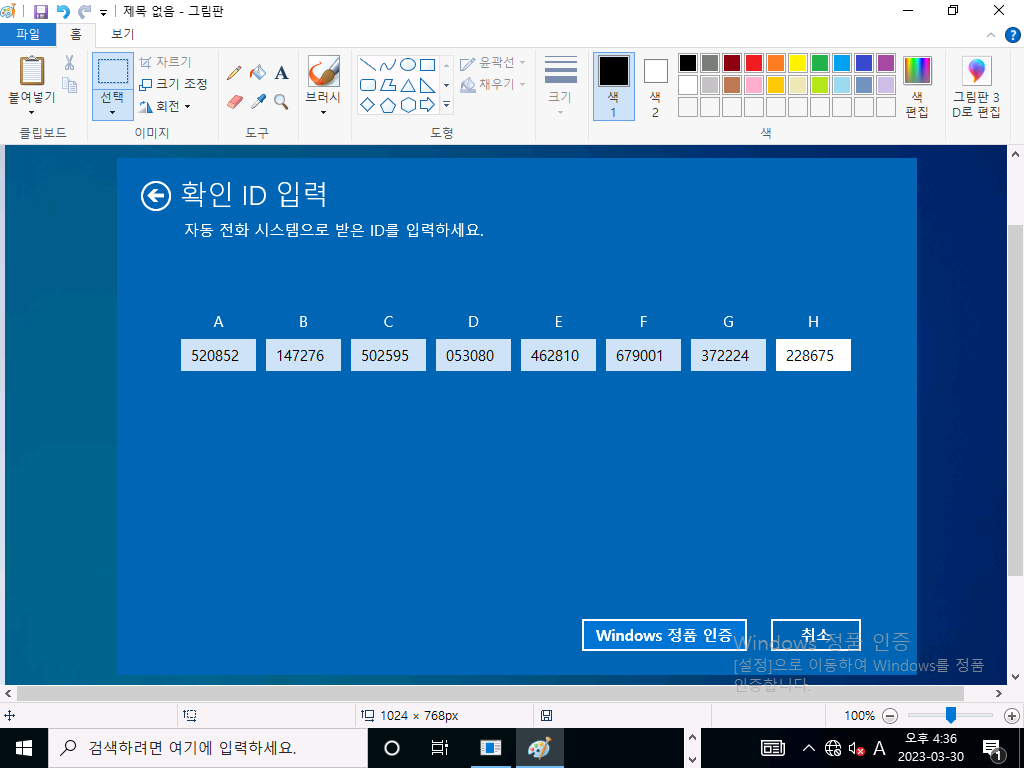Click the Windows 정품 인증 button

tap(664, 635)
